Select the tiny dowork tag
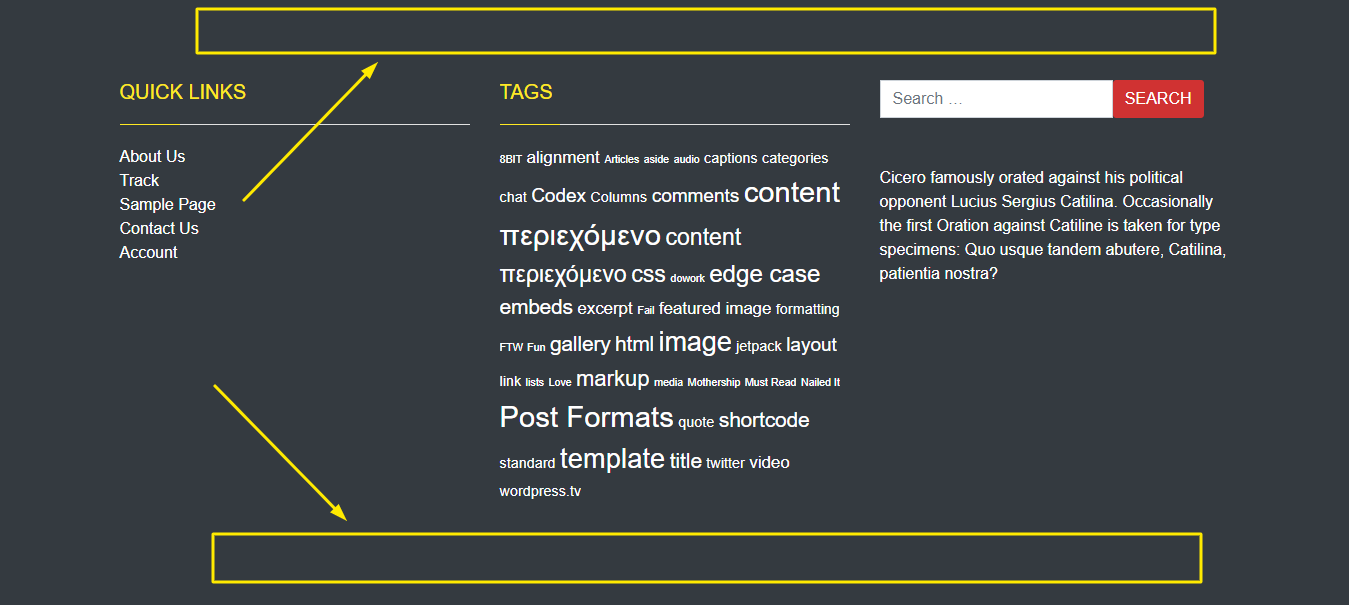The width and height of the screenshot is (1349, 605). [687, 279]
